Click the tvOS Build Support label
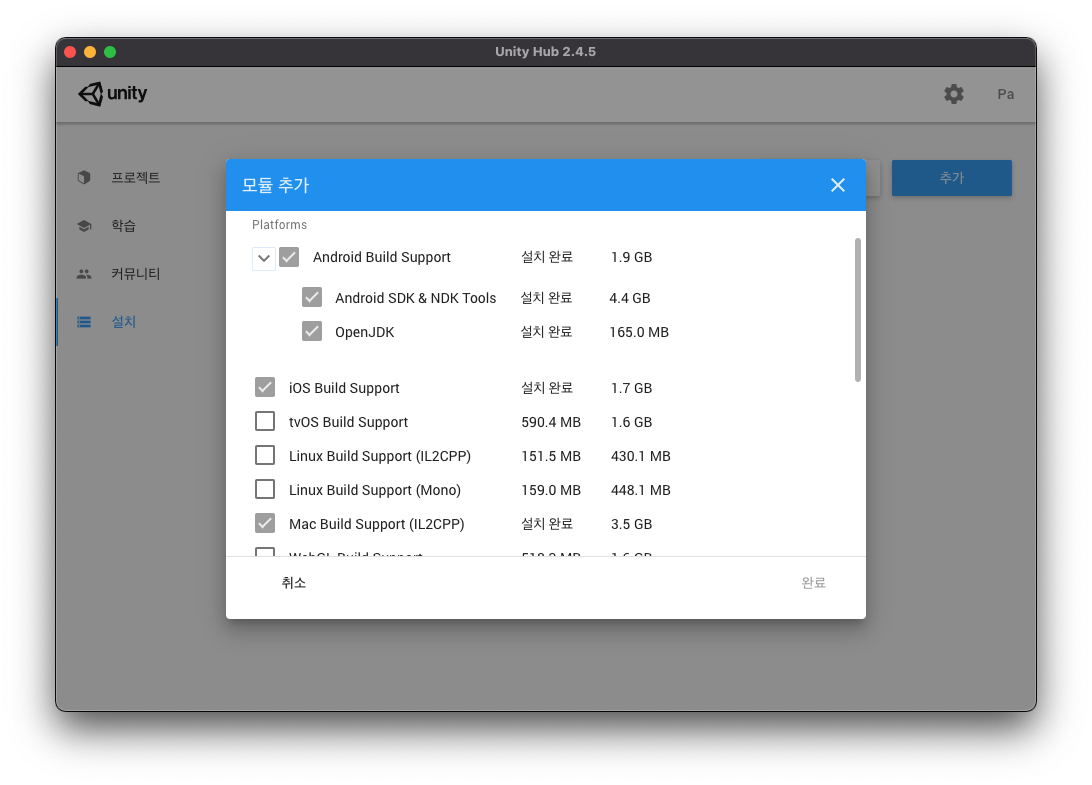 (348, 422)
